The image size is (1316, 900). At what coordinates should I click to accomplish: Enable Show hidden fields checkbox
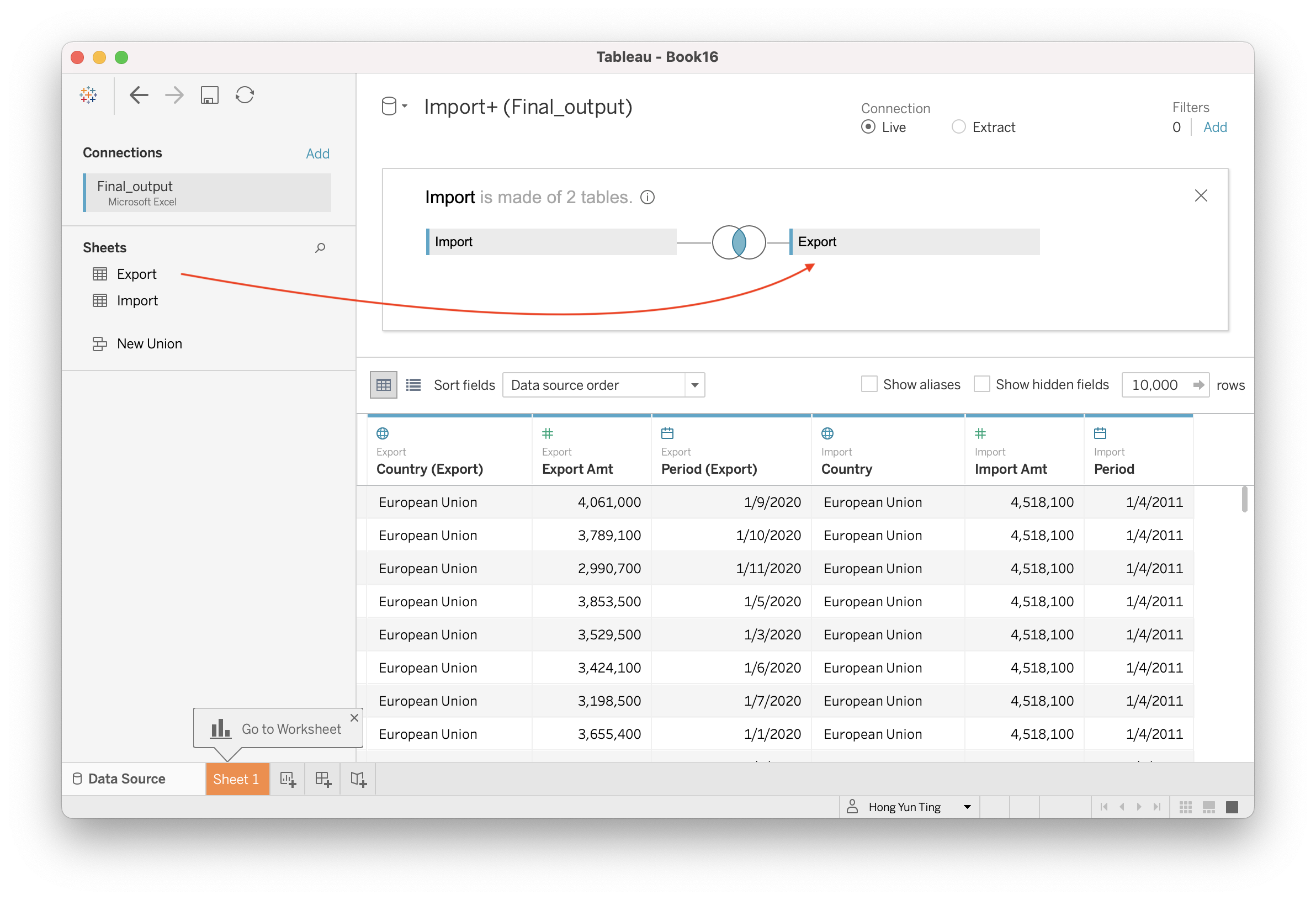(x=981, y=384)
